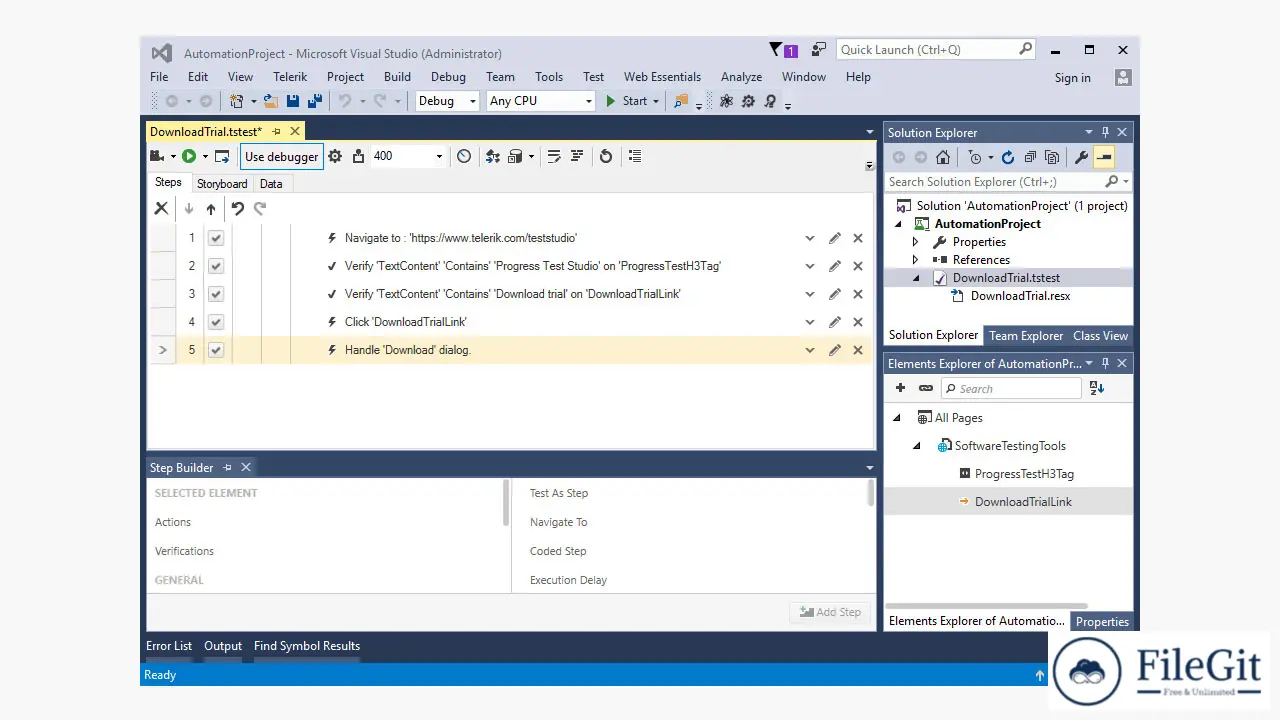The height and width of the screenshot is (720, 1280).
Task: Click Show All Files icon in Solution Explorer
Action: click(x=1052, y=157)
